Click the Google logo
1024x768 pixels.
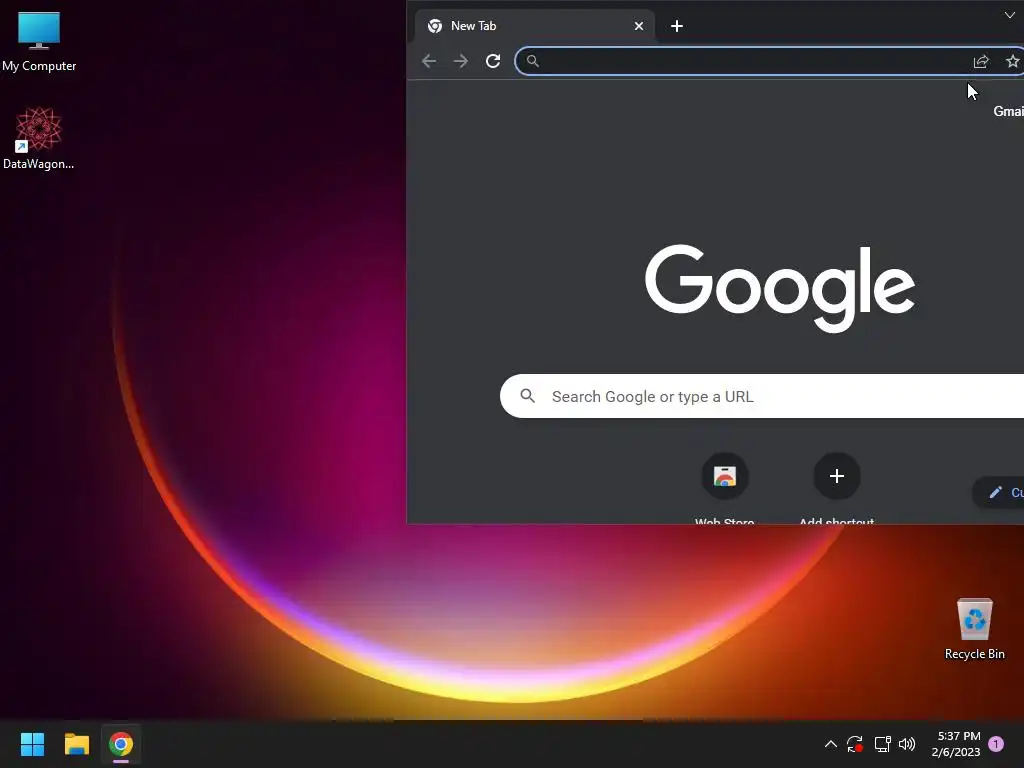click(779, 288)
